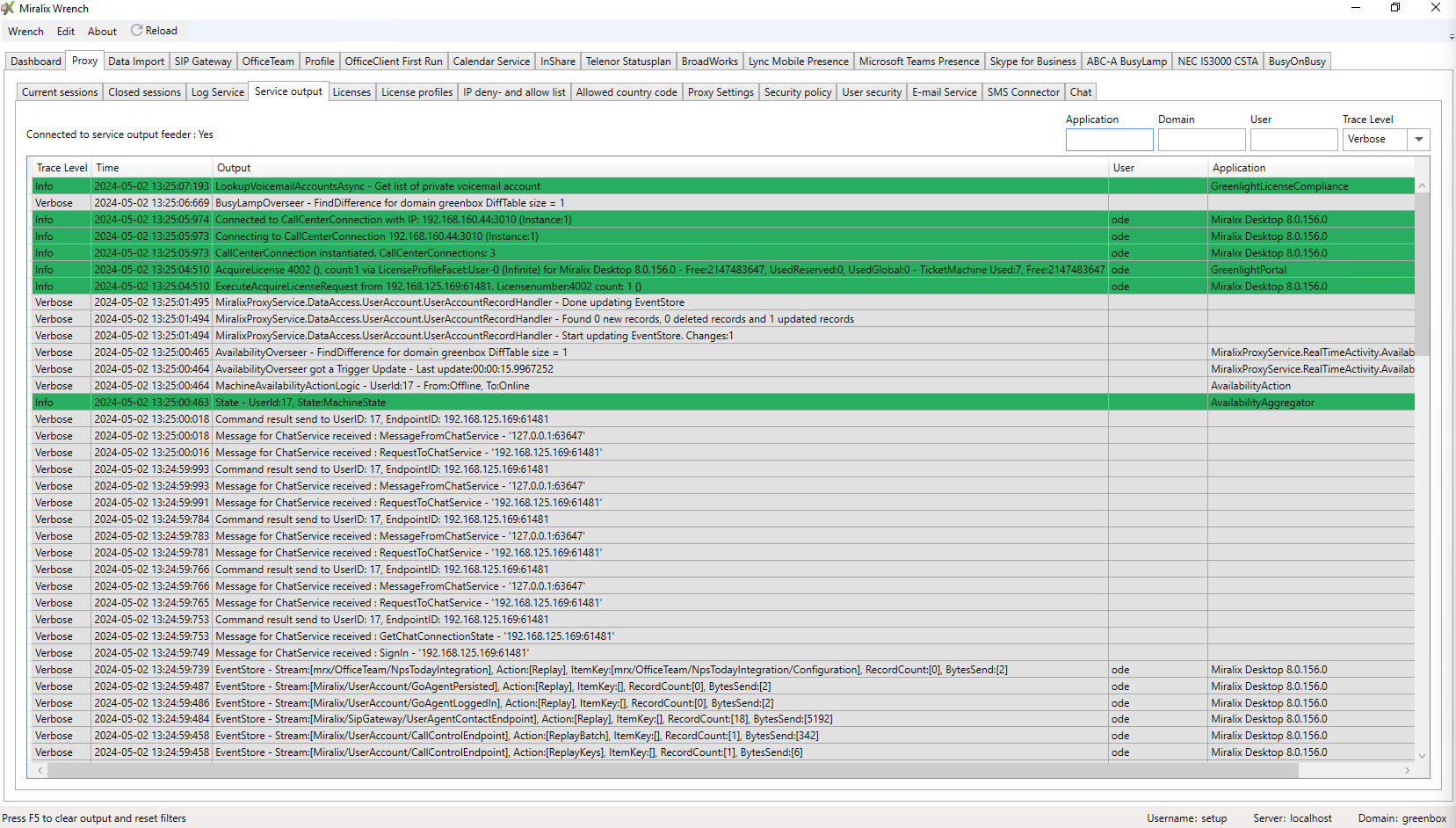Sort the log by Time column

[152, 168]
